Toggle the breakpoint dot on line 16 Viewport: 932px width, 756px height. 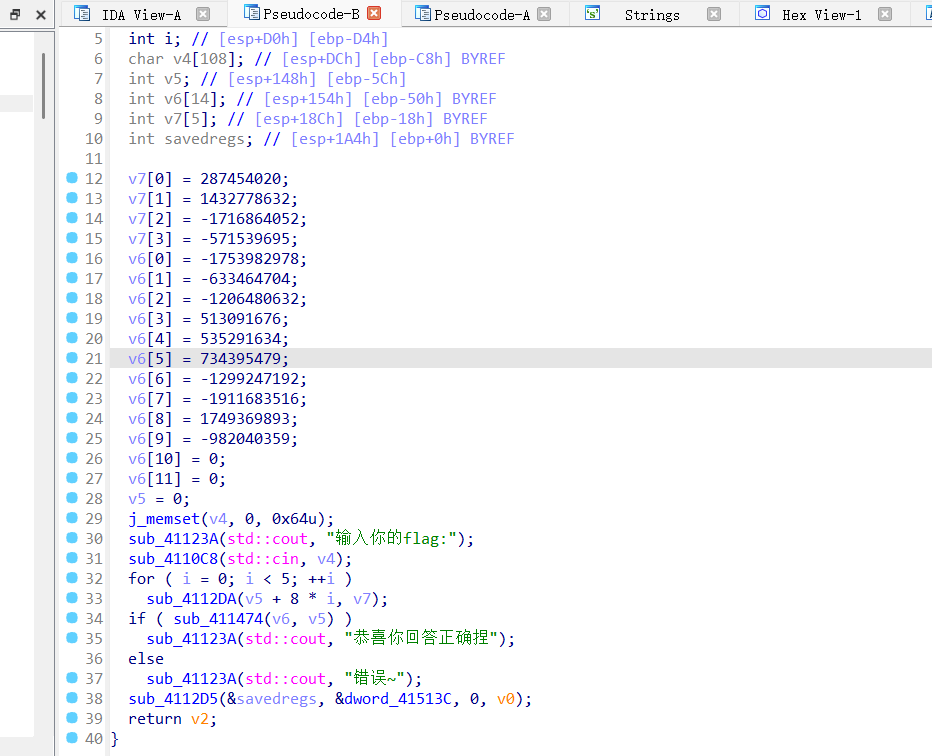click(x=72, y=257)
